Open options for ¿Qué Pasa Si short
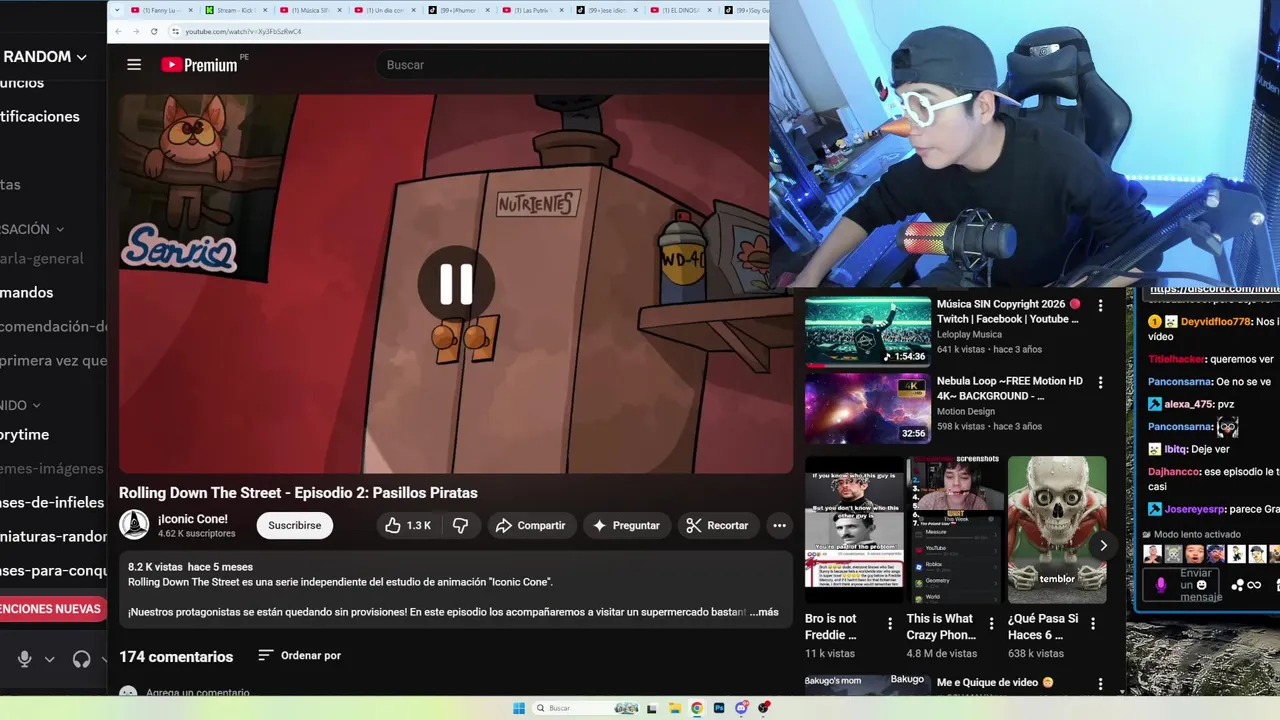1280x720 pixels. point(1093,623)
